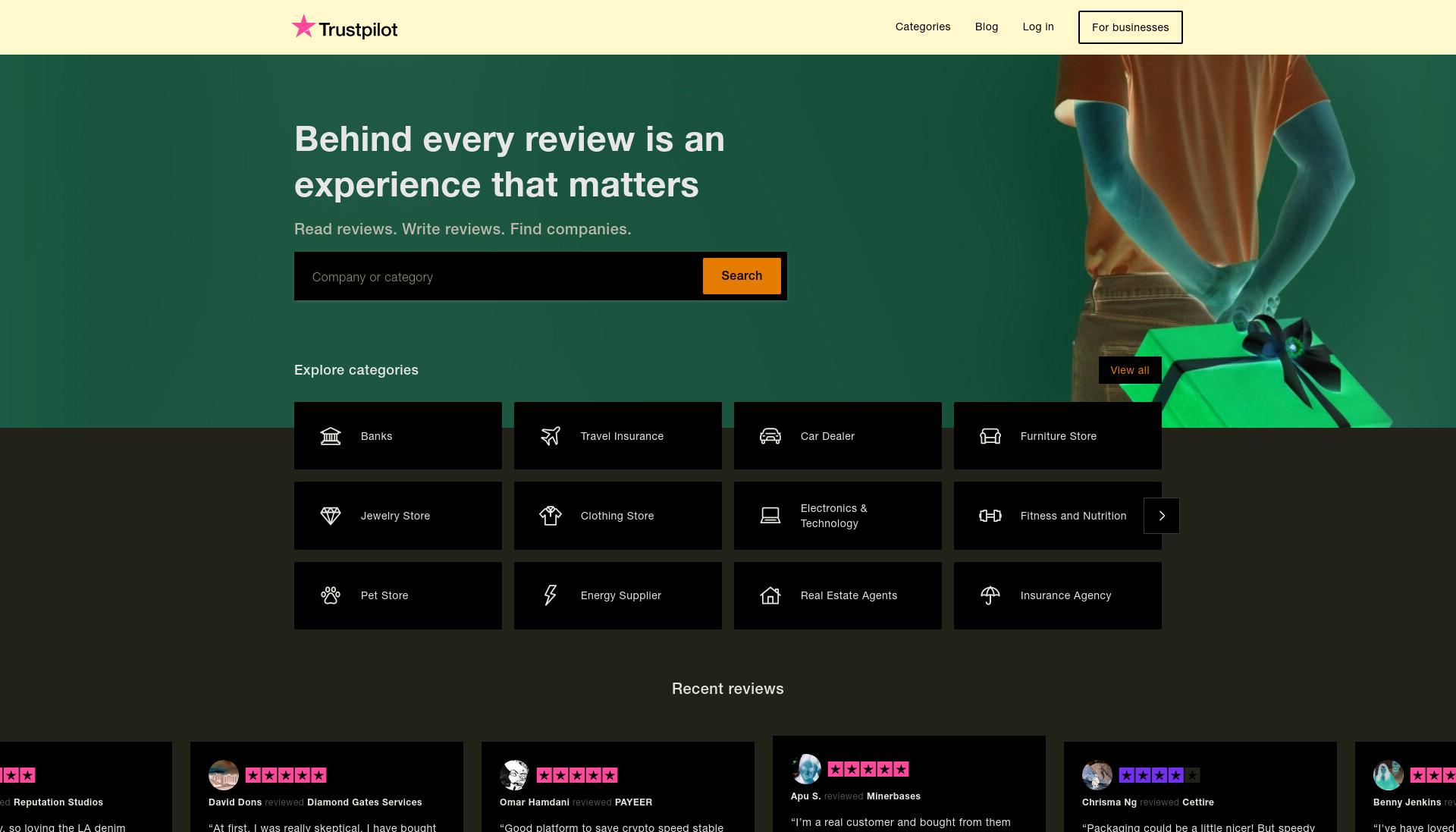Open the Blog page
Viewport: 1456px width, 832px height.
(x=987, y=27)
